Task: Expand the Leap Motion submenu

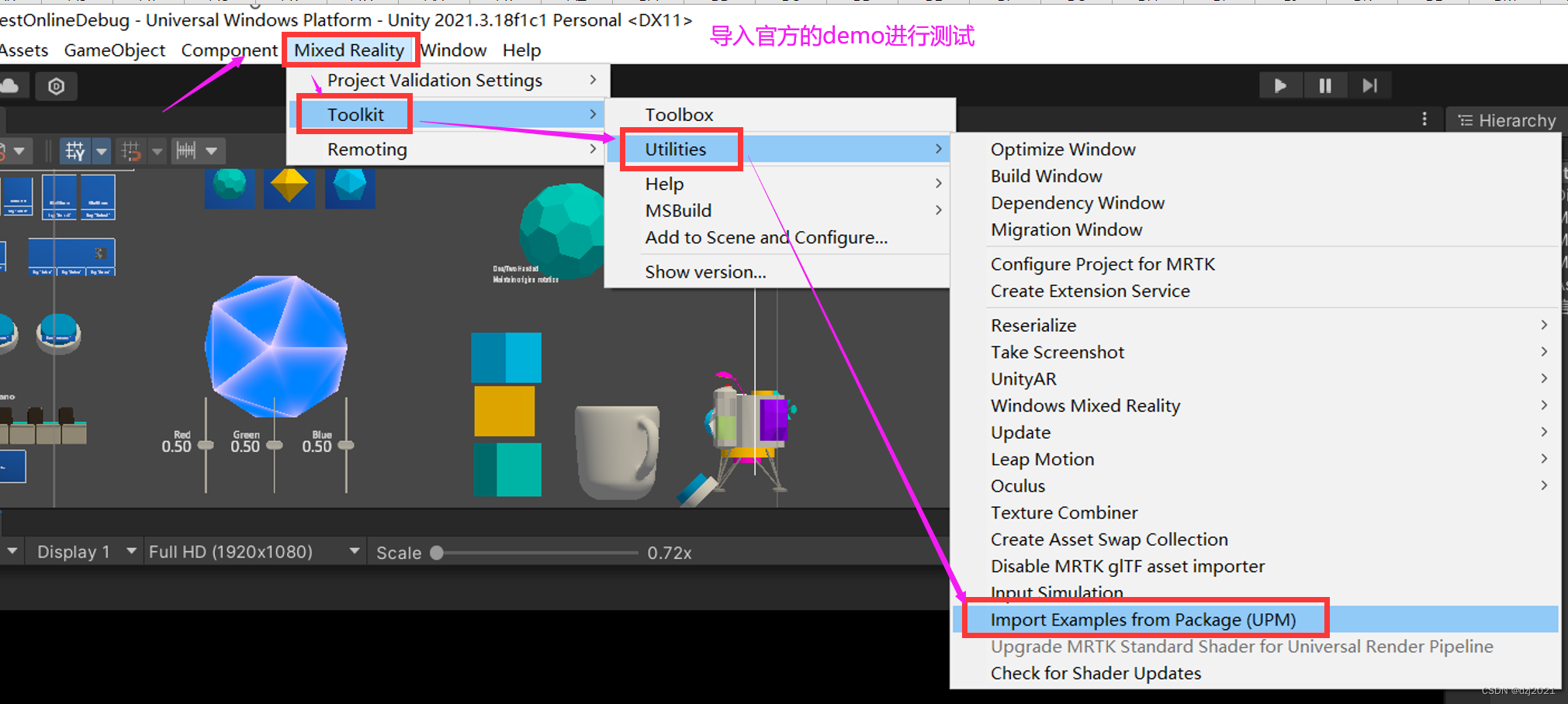Action: pyautogui.click(x=1255, y=459)
